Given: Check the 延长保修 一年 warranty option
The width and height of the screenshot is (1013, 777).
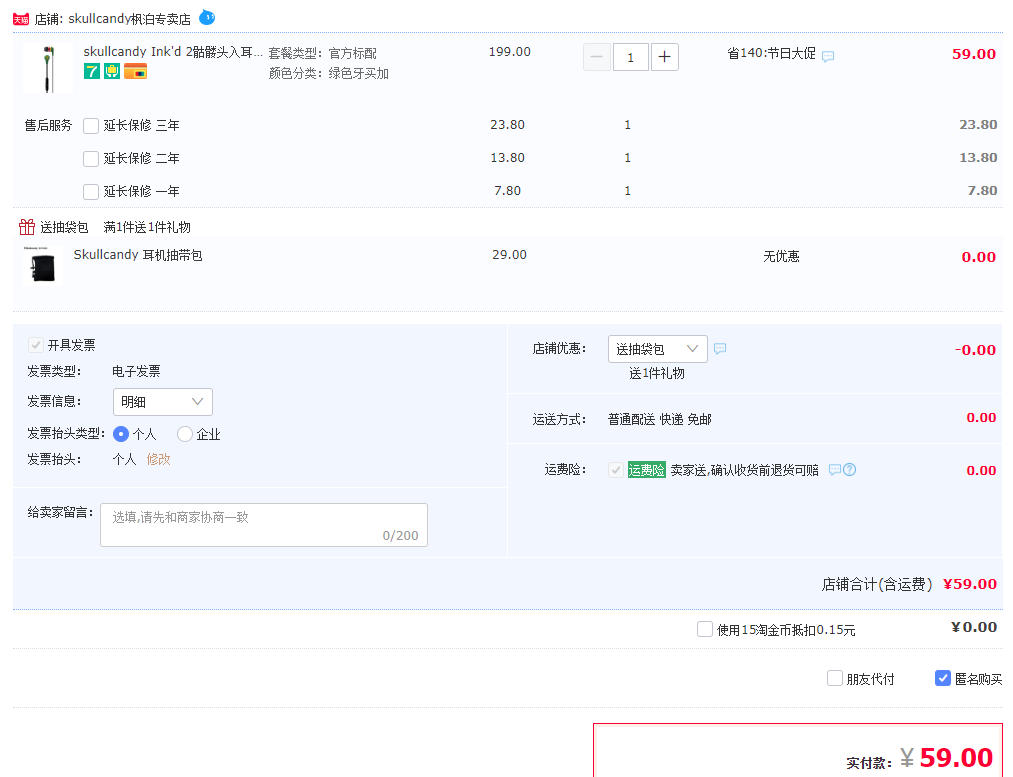Looking at the screenshot, I should coord(91,191).
